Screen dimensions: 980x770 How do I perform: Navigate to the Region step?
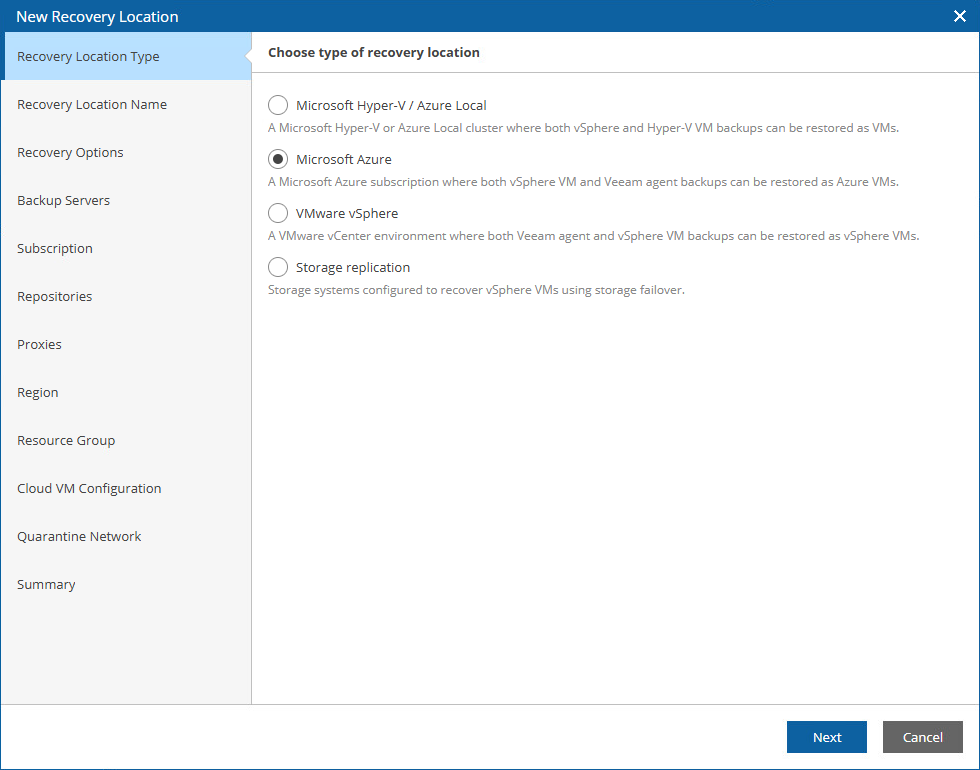(x=38, y=393)
